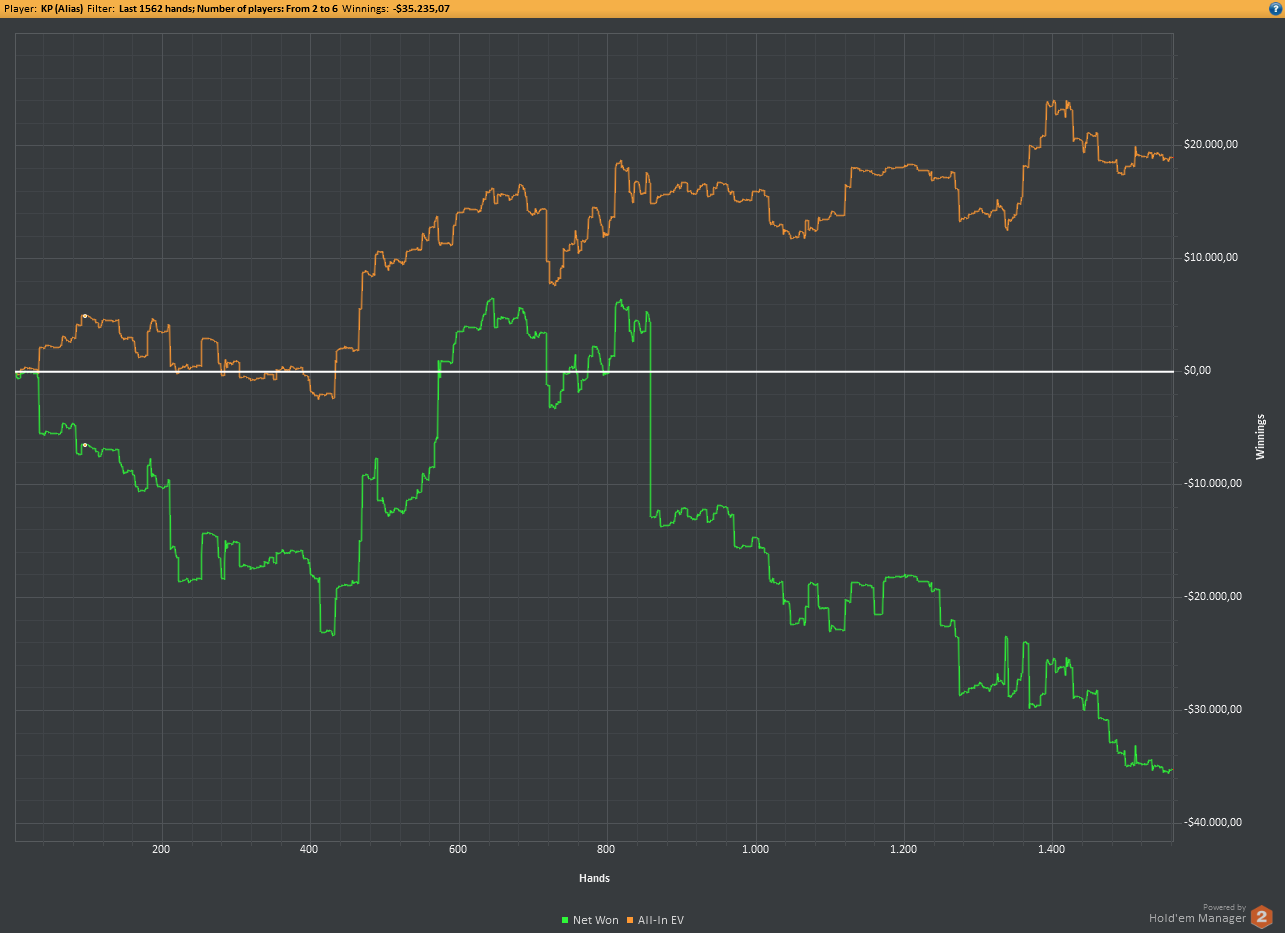Click the 800 hands axis tick label

coord(607,850)
